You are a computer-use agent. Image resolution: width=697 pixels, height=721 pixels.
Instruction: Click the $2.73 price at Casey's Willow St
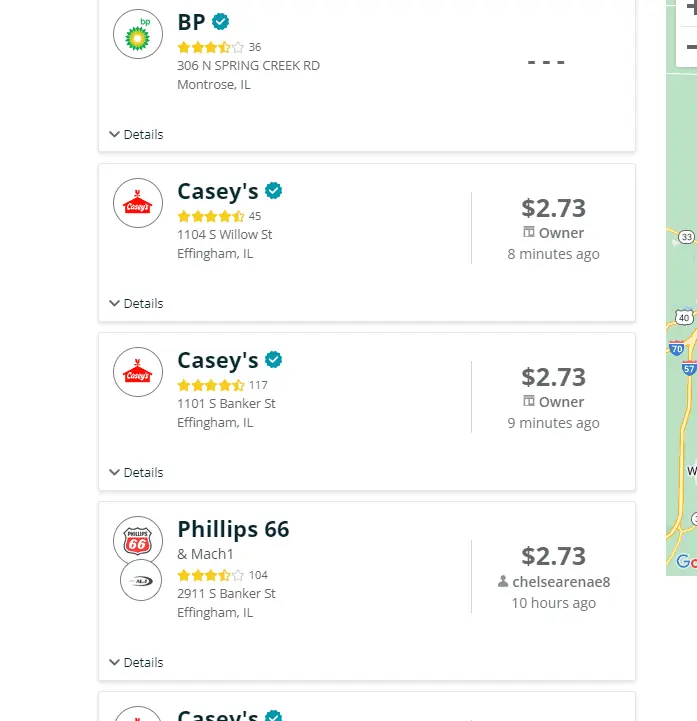(553, 208)
